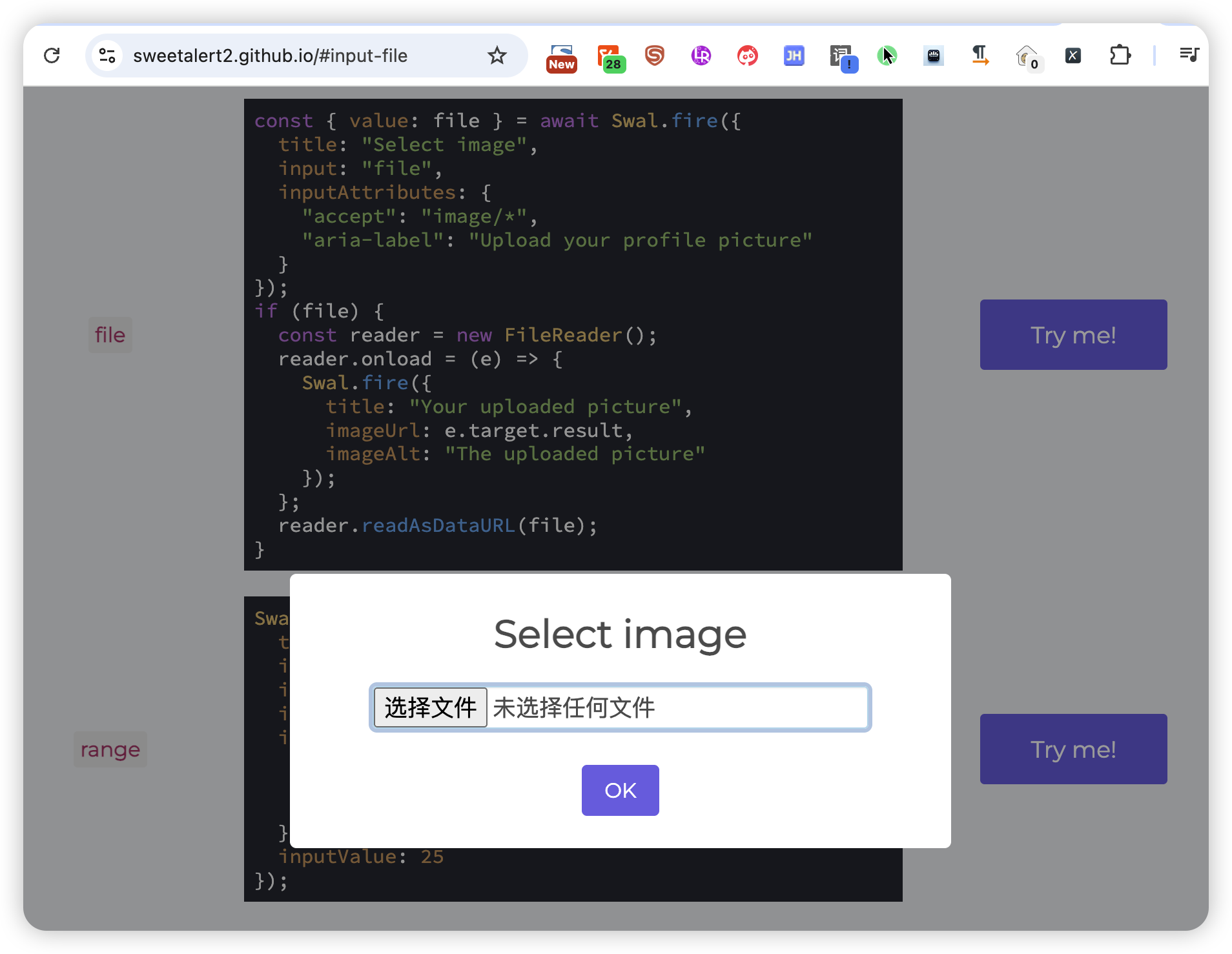The height and width of the screenshot is (954, 1232).
Task: Open the purple circular LR extension
Action: click(x=701, y=56)
